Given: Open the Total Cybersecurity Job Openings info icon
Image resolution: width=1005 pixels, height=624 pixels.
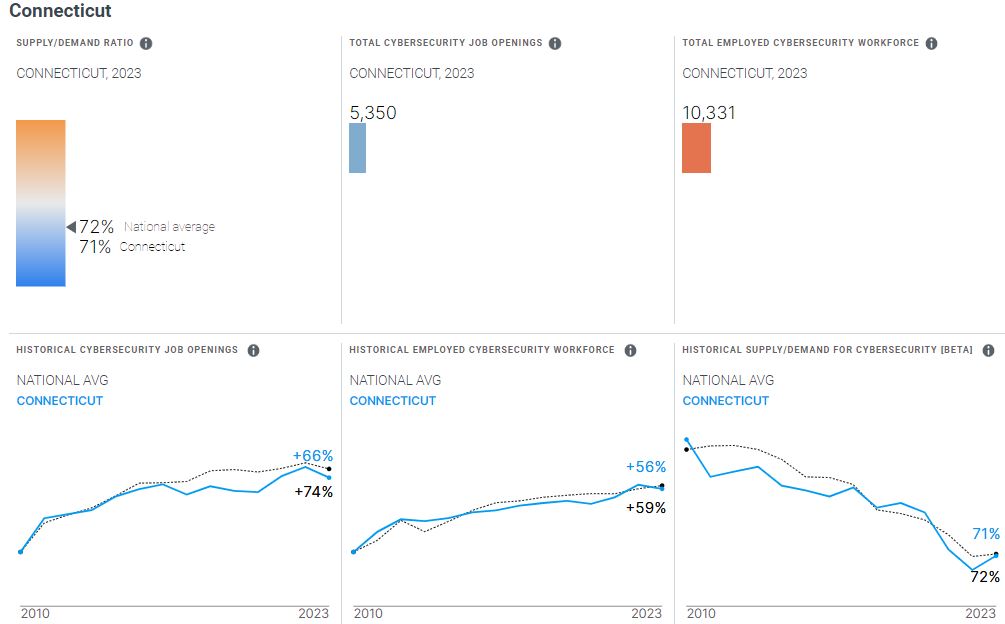Looking at the screenshot, I should (x=555, y=43).
